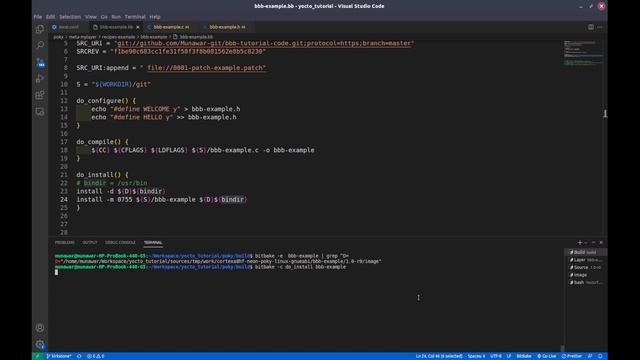Change the BitBake language mode
The height and width of the screenshot is (360, 640).
(x=524, y=356)
